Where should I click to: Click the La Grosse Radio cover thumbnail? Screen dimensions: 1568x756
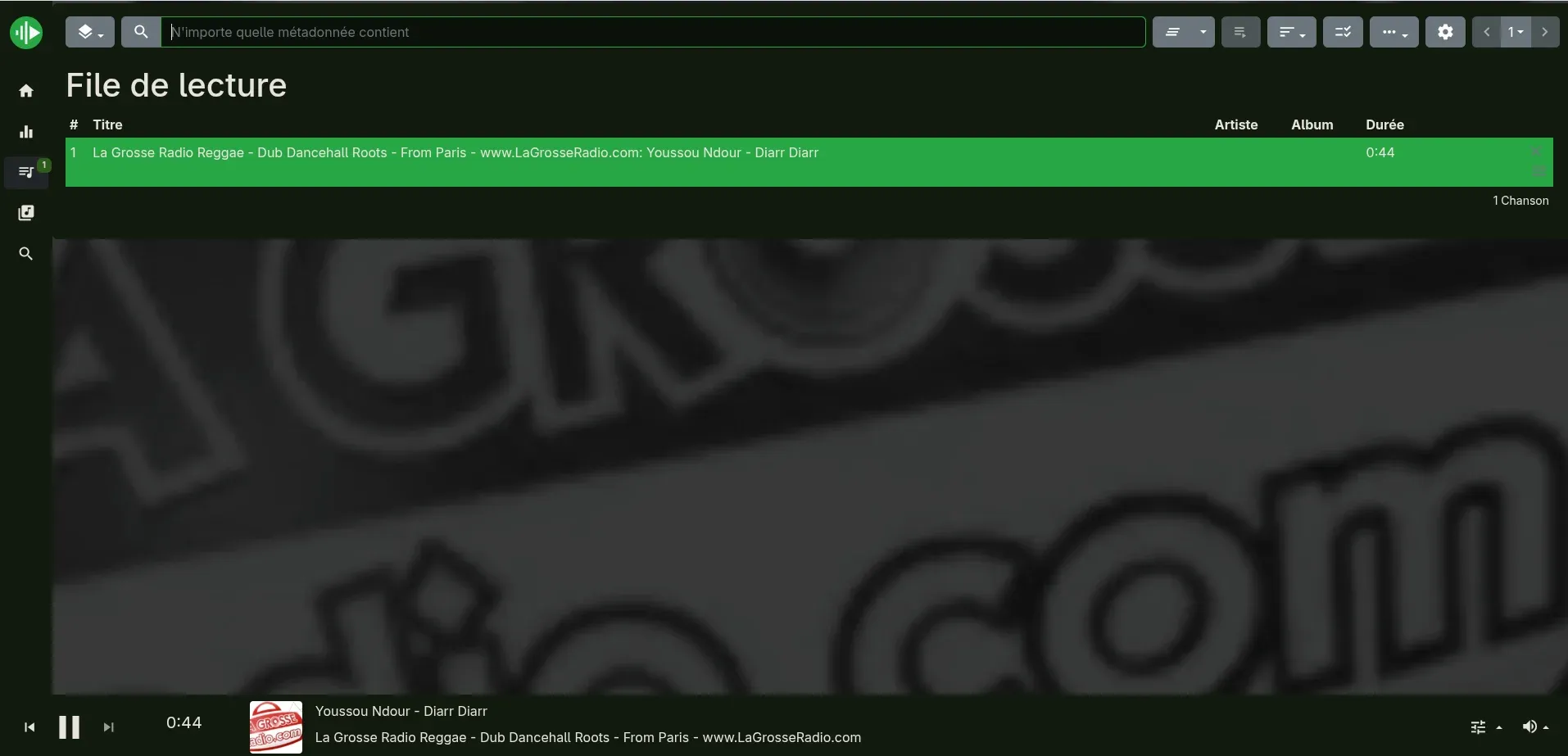[x=276, y=727]
